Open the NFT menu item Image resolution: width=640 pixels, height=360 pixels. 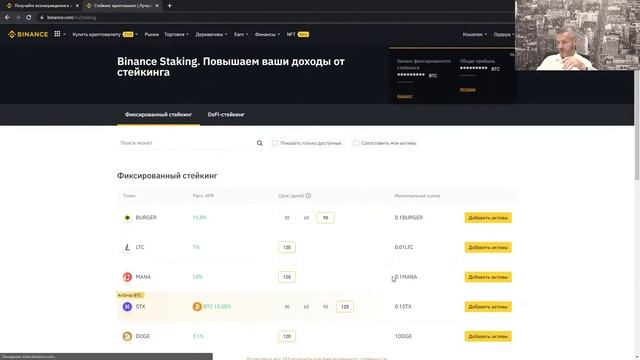[298, 34]
